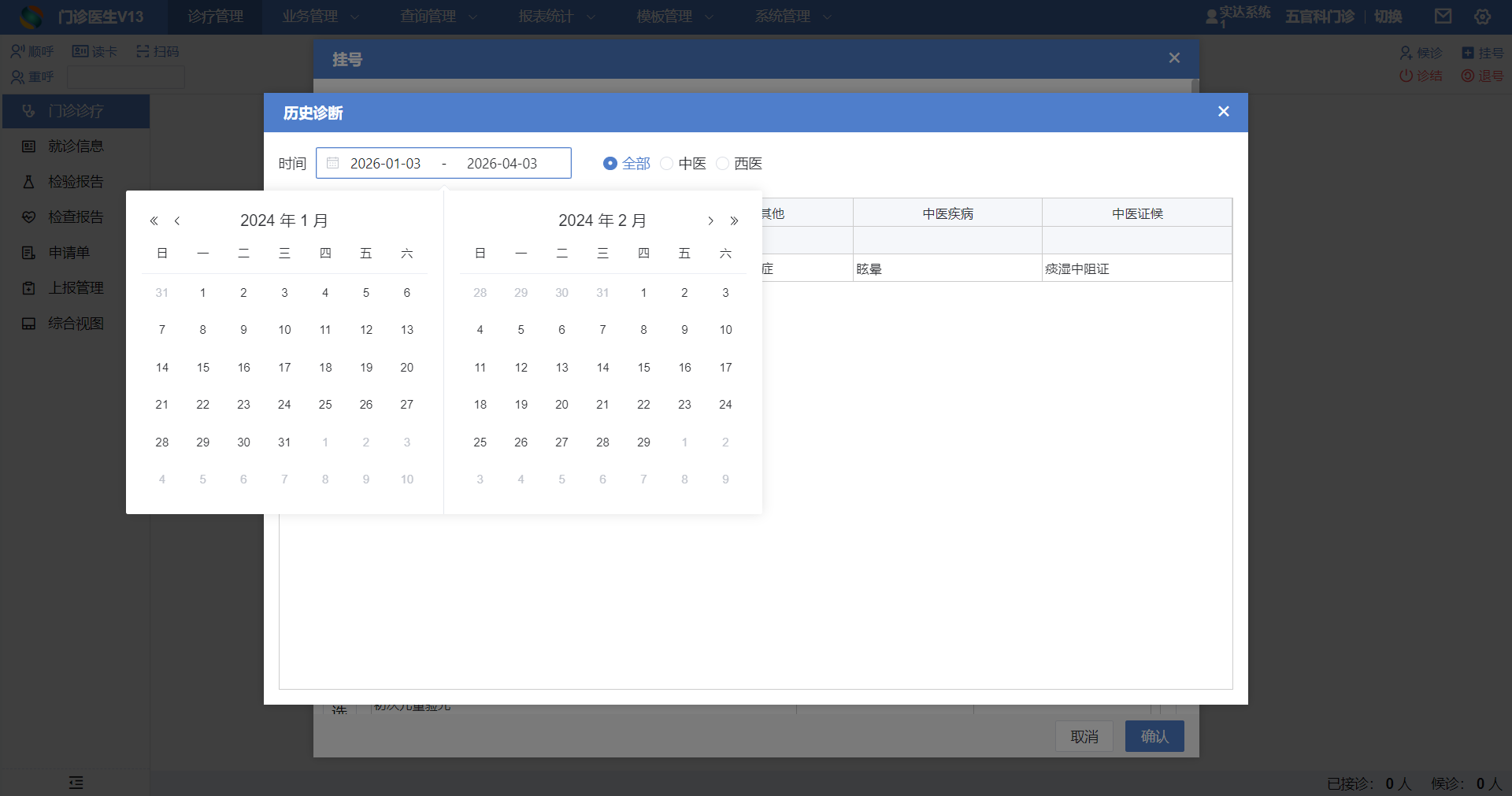Image resolution: width=1512 pixels, height=796 pixels.
Task: Select the 全部 radio option
Action: [627, 163]
